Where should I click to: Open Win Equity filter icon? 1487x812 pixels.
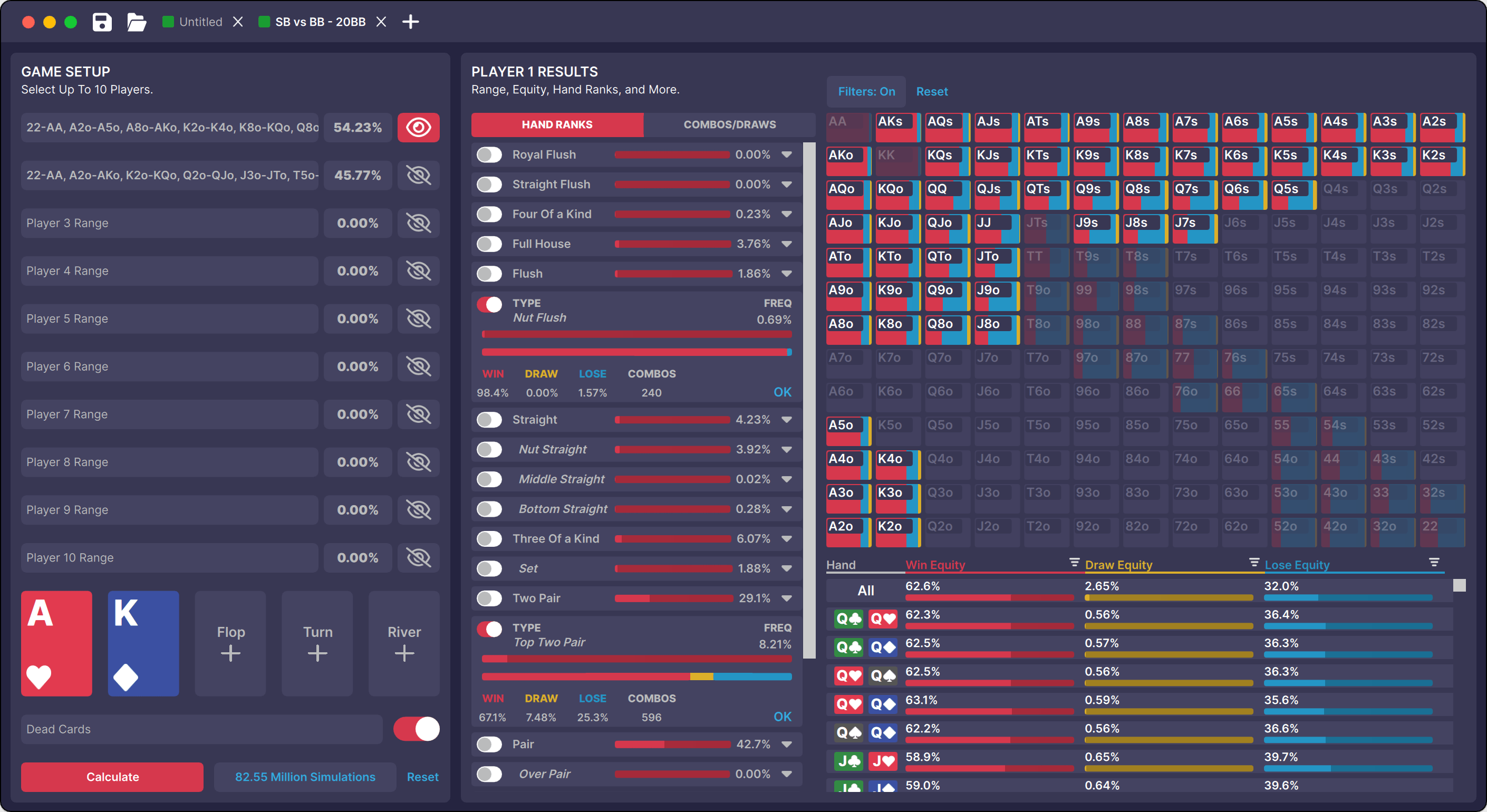pos(1074,562)
